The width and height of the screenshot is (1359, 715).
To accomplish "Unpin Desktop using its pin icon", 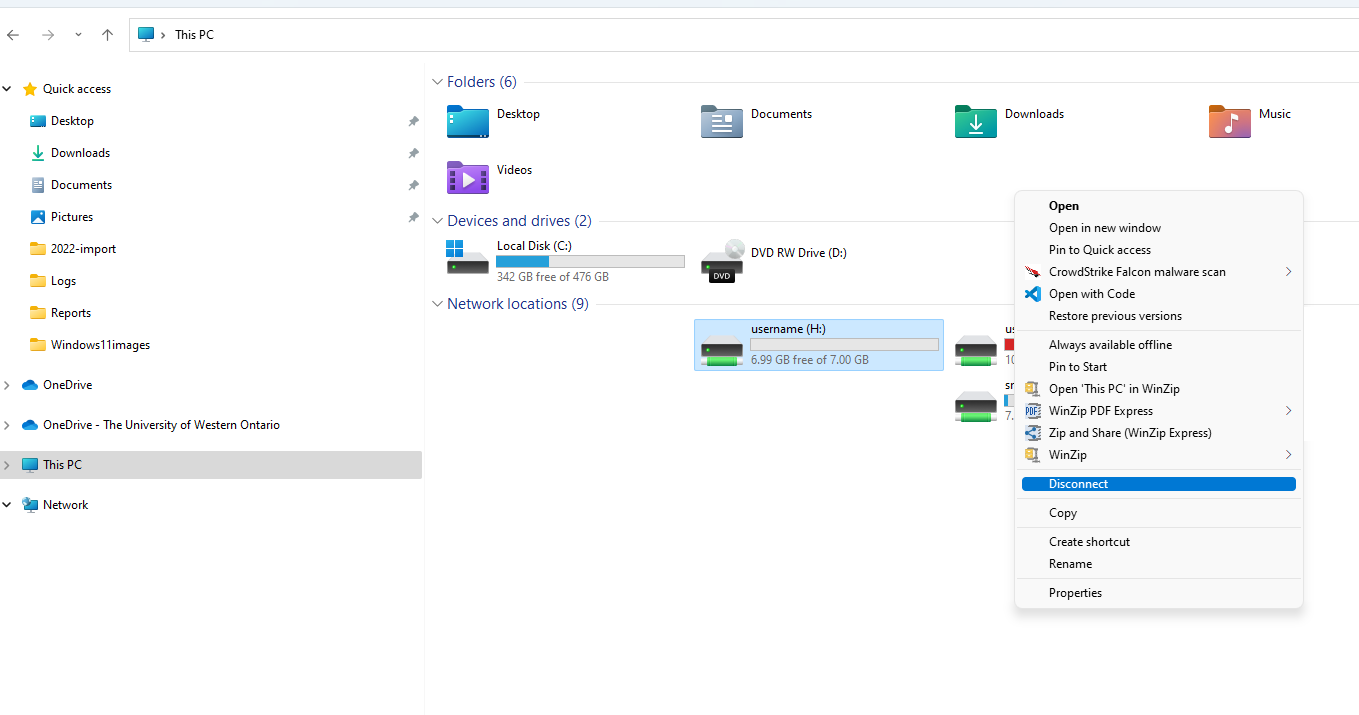I will 413,122.
